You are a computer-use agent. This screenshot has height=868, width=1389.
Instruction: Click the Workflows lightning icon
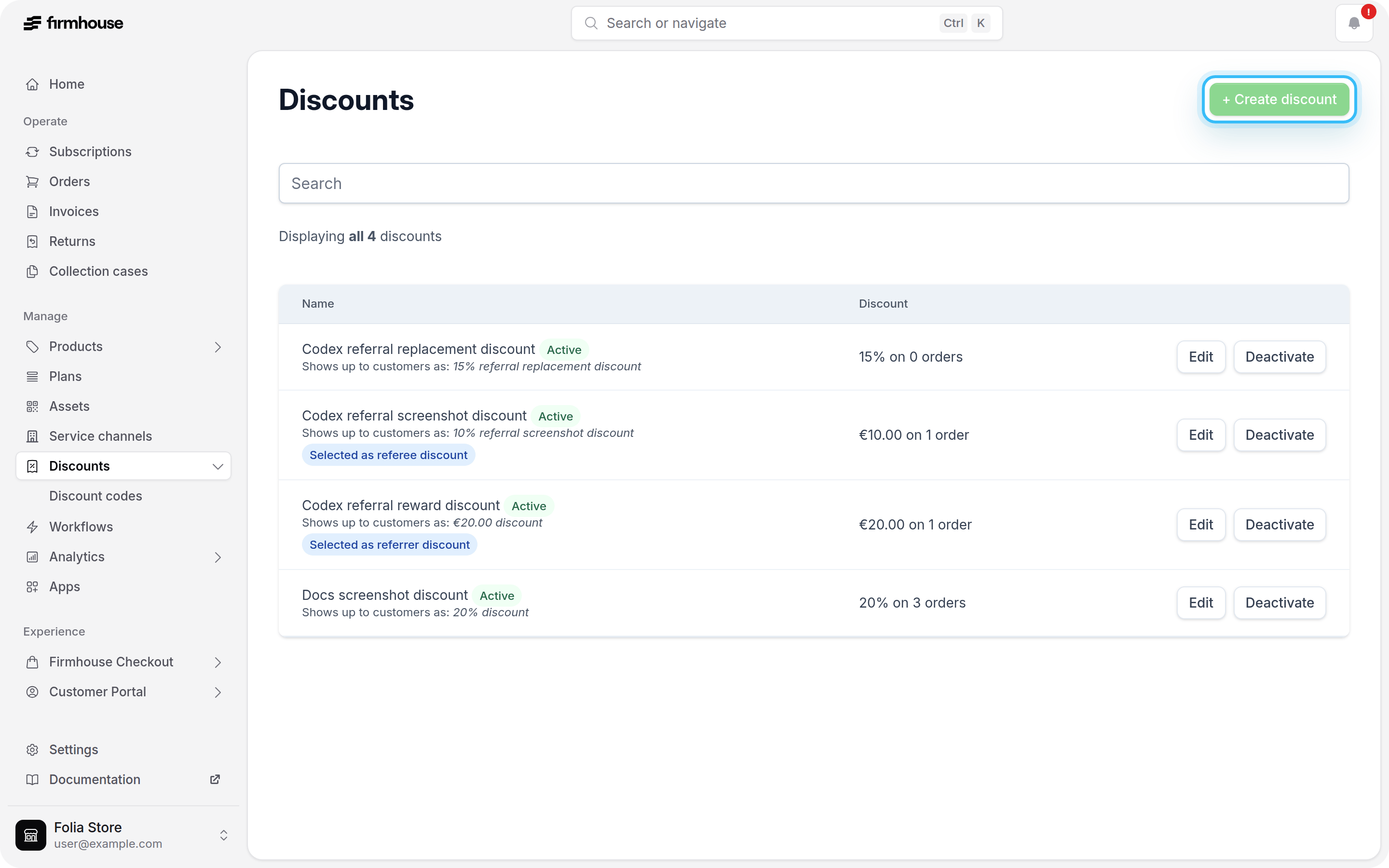33,527
